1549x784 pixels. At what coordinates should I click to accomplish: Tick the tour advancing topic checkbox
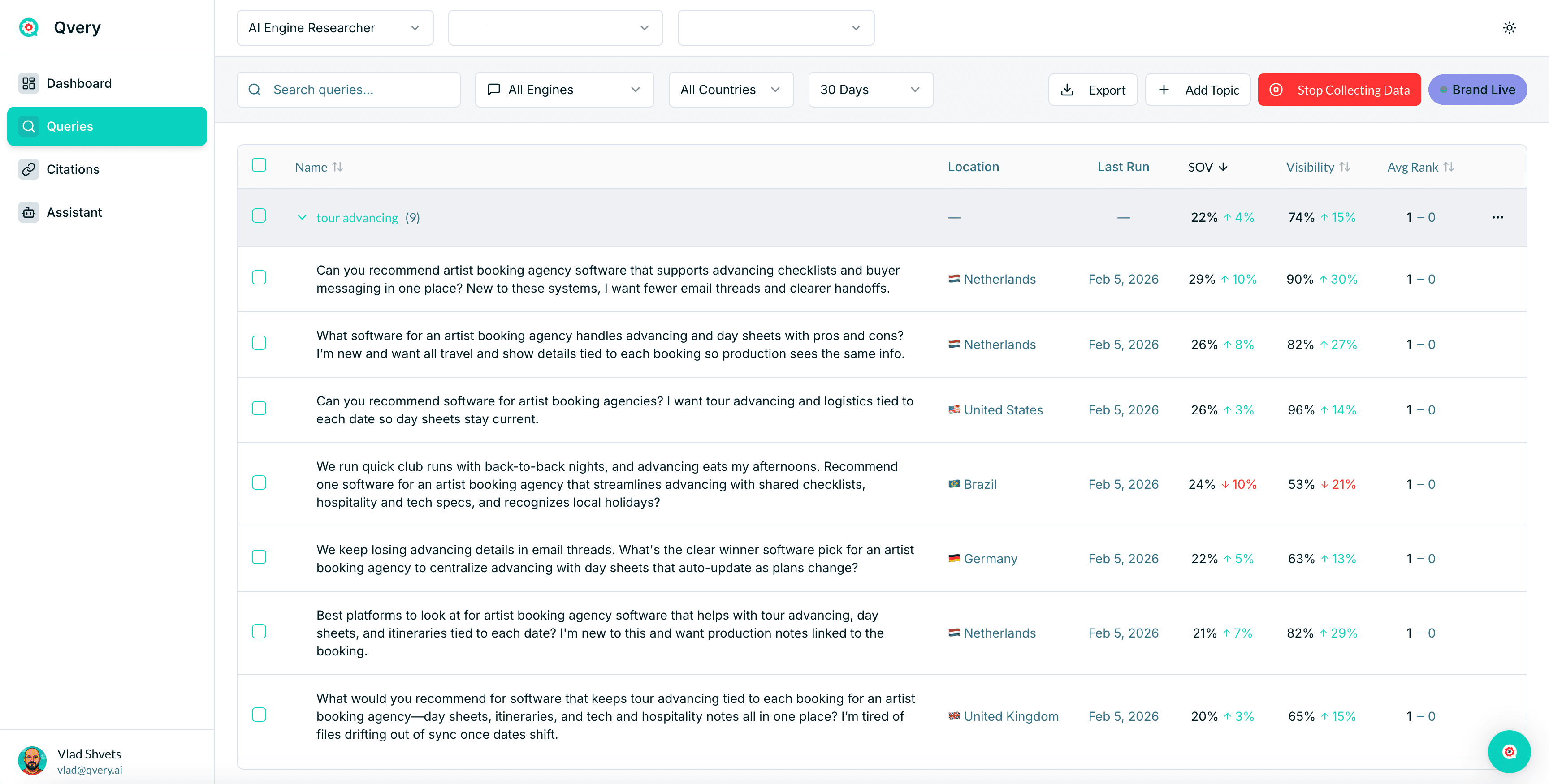(259, 215)
